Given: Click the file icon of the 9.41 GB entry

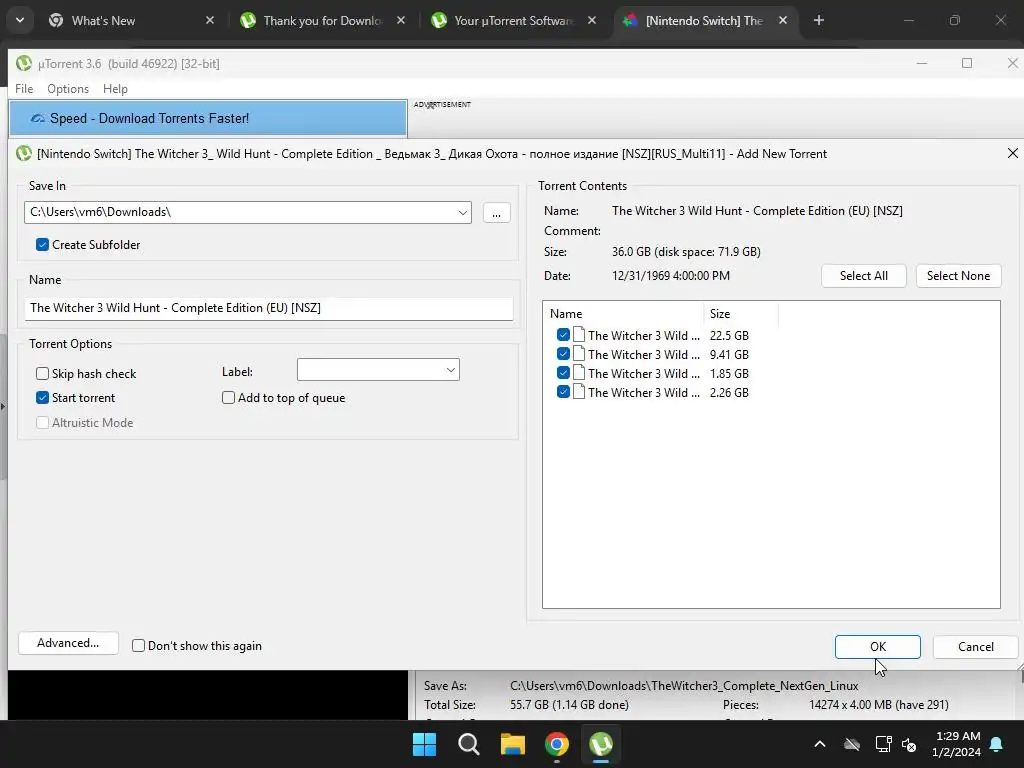Looking at the screenshot, I should [x=579, y=354].
